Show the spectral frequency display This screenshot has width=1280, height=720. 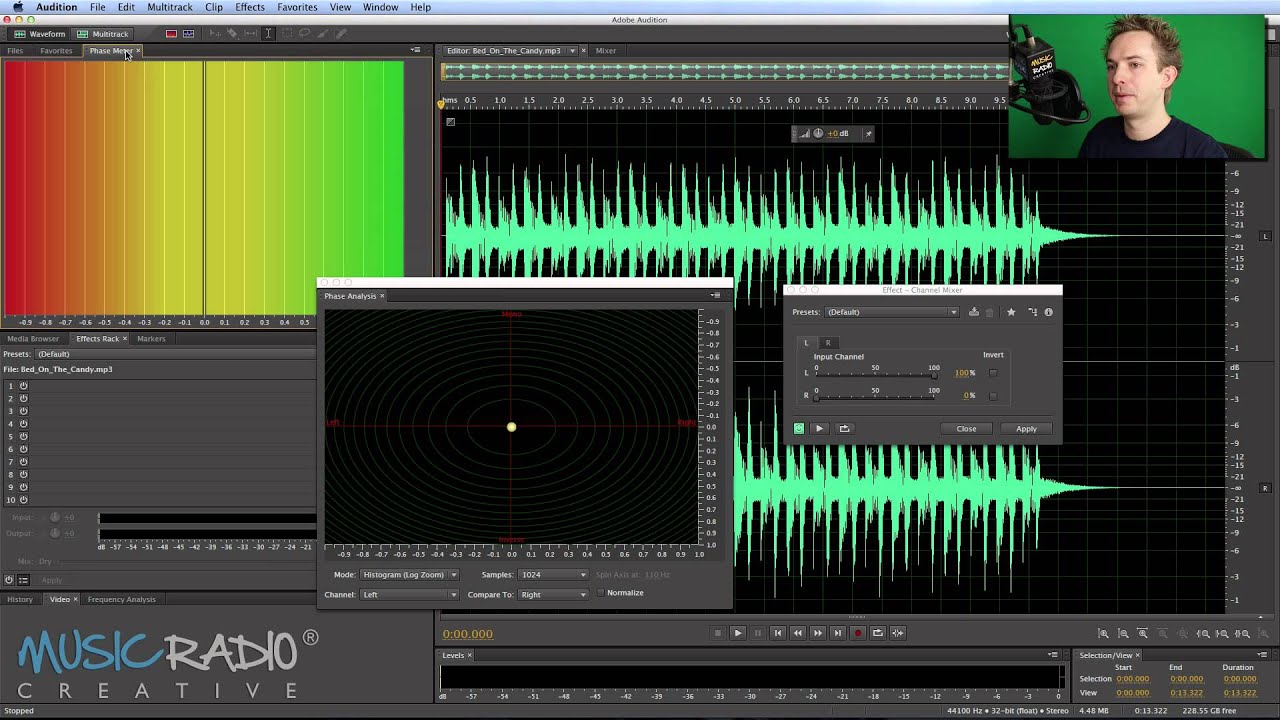point(171,34)
